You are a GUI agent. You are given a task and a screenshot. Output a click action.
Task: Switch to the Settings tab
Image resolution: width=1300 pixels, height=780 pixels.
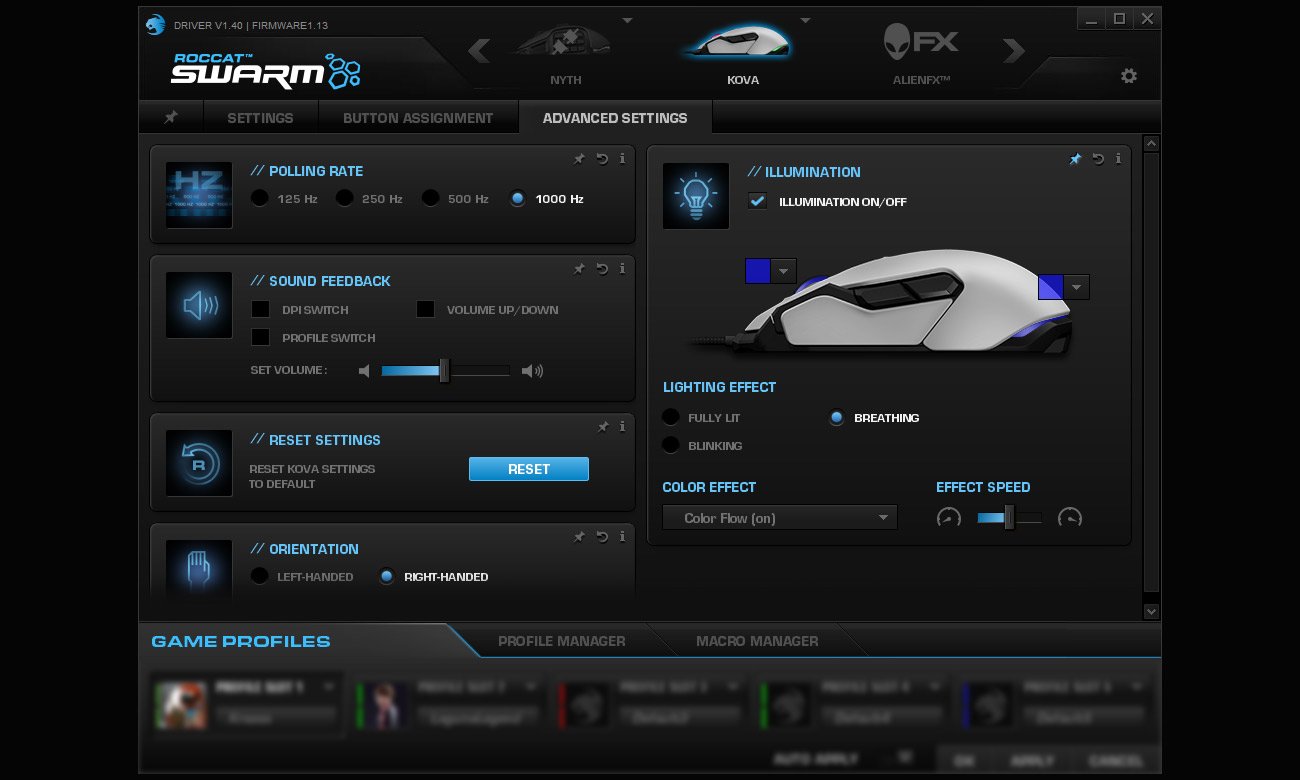click(260, 117)
